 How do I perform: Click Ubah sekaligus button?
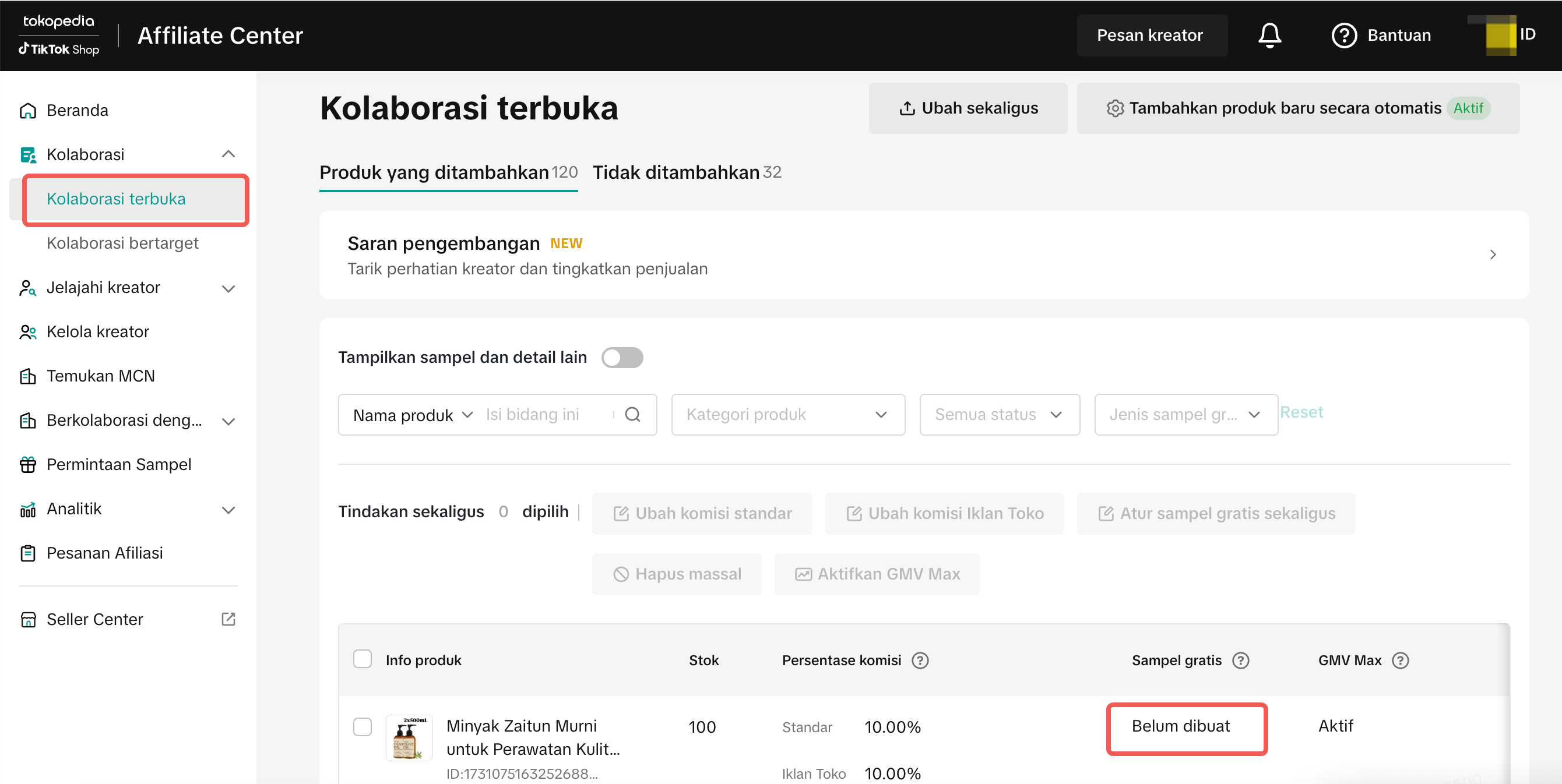click(967, 108)
